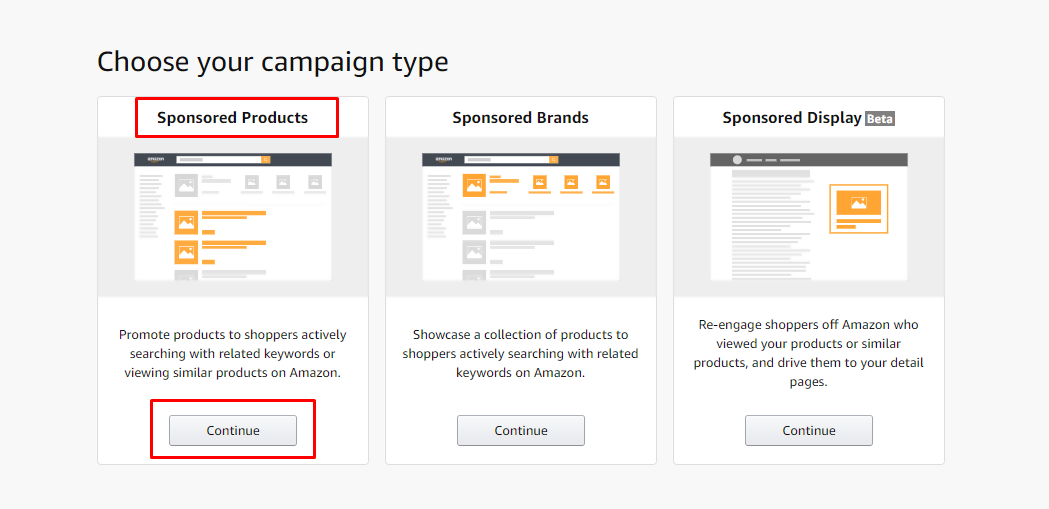Image resolution: width=1049 pixels, height=509 pixels.
Task: Select the Sponsored Products heading
Action: (233, 118)
